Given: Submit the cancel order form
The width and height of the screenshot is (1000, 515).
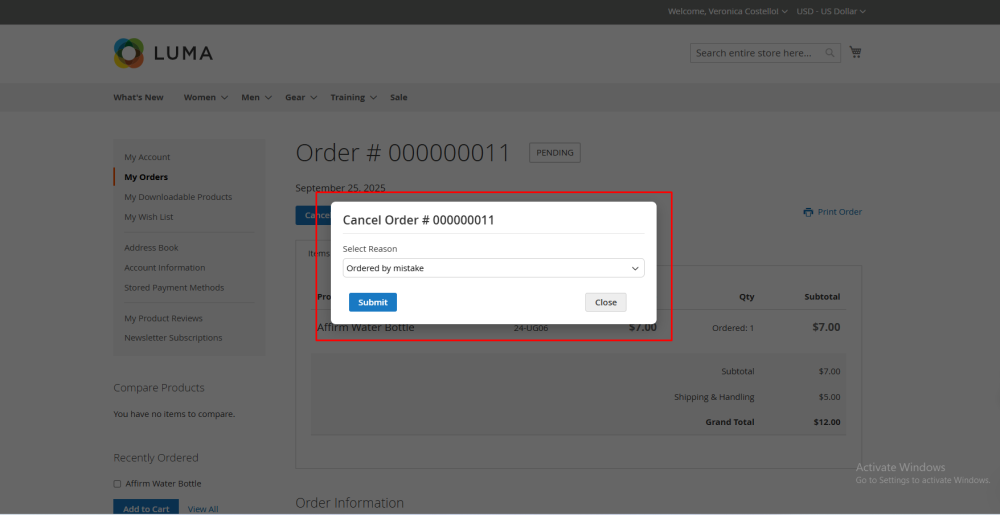Looking at the screenshot, I should pyautogui.click(x=373, y=302).
